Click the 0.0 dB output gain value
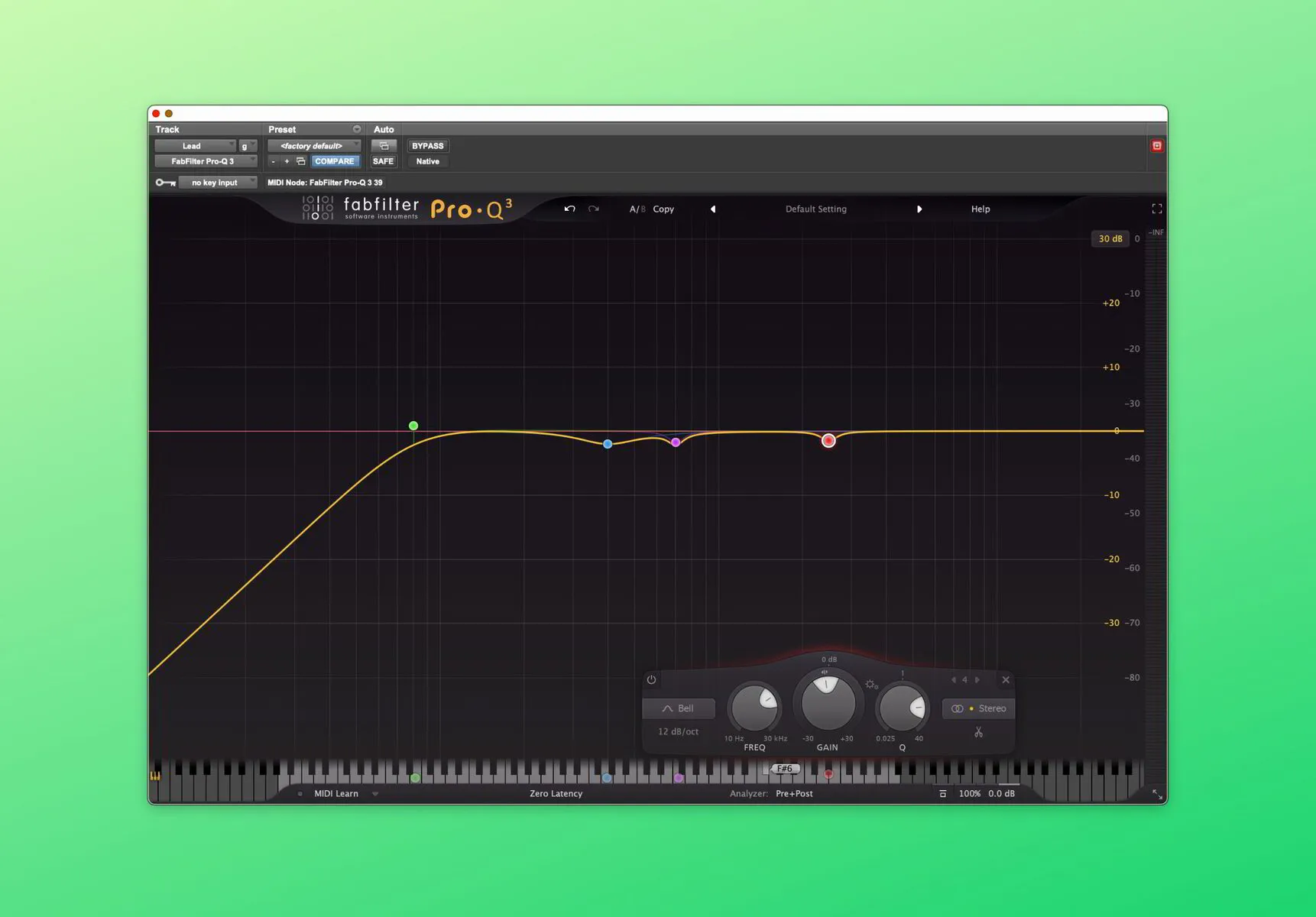The height and width of the screenshot is (917, 1316). tap(1001, 793)
